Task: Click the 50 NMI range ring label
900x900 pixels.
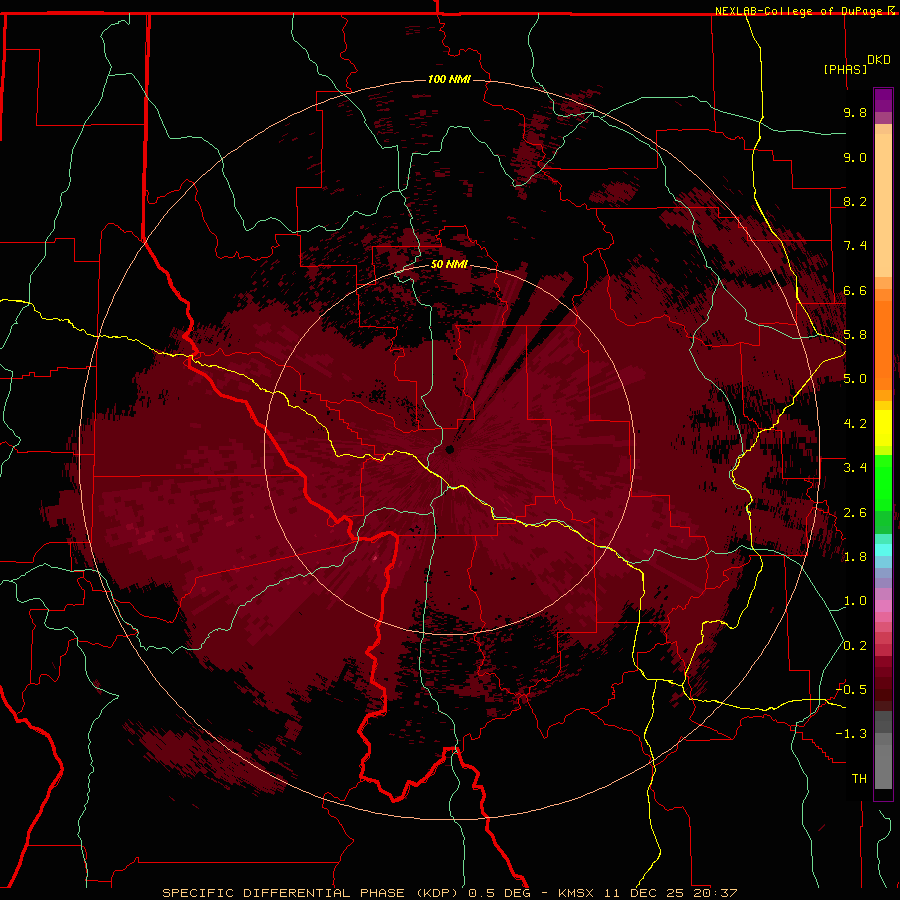Action: coord(449,264)
